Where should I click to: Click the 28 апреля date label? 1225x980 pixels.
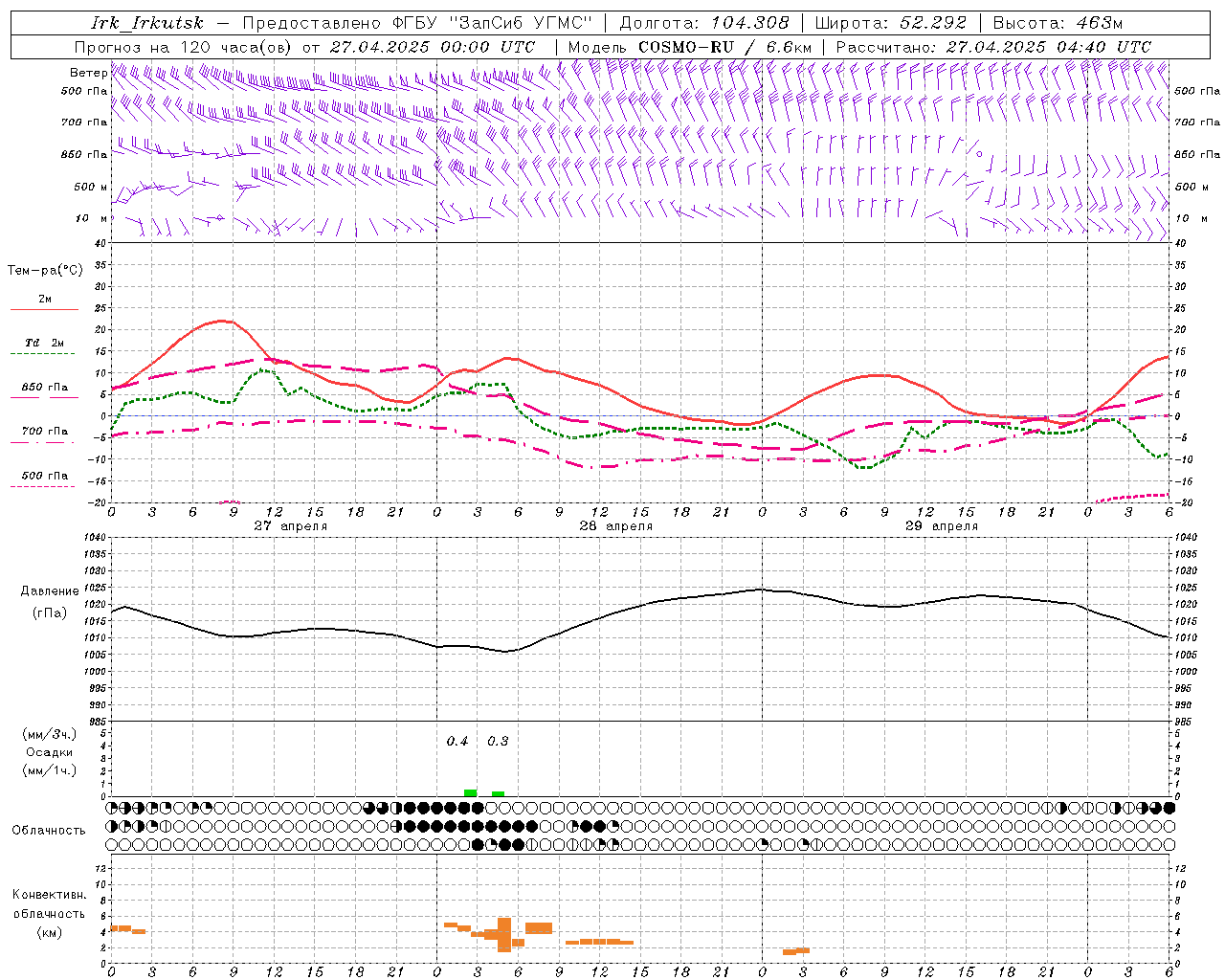click(x=615, y=526)
